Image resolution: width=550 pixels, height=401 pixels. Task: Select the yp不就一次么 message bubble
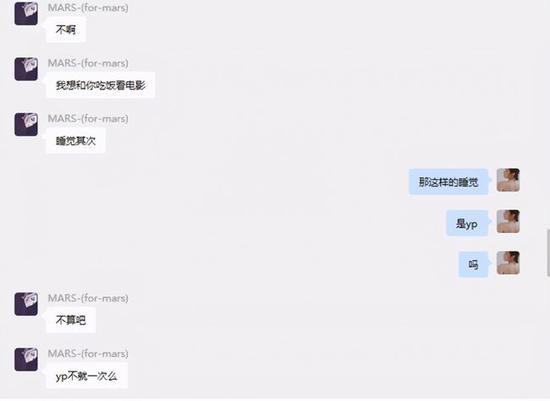tap(87, 376)
